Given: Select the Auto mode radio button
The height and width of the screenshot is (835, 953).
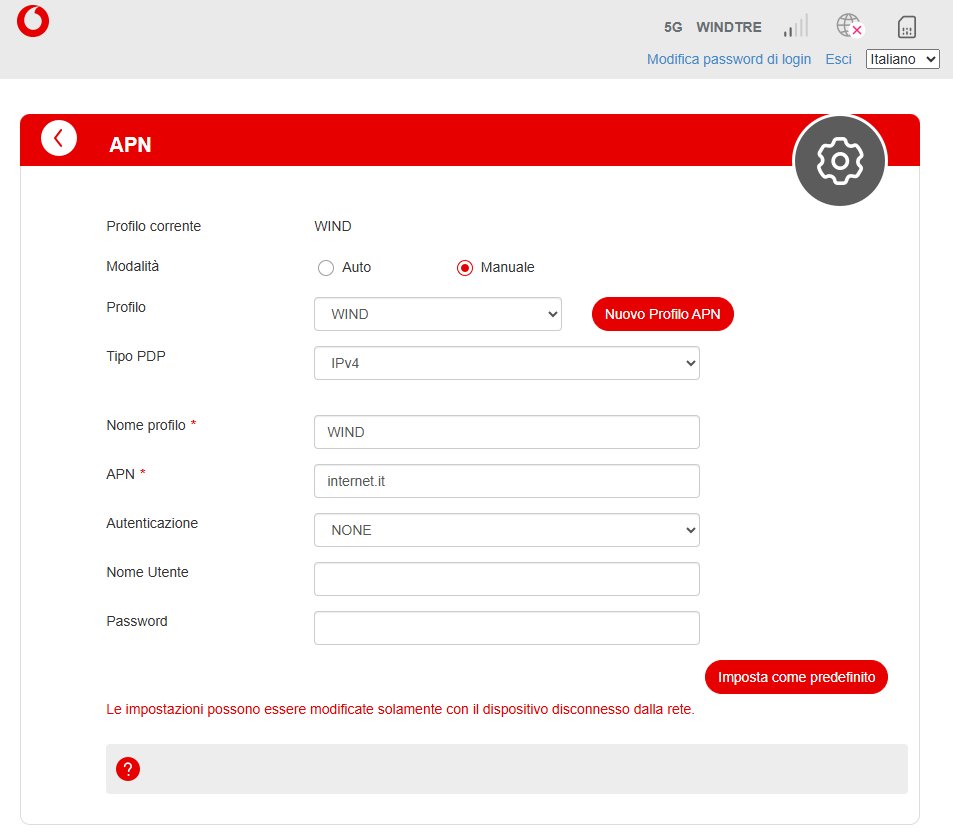Looking at the screenshot, I should pos(325,268).
